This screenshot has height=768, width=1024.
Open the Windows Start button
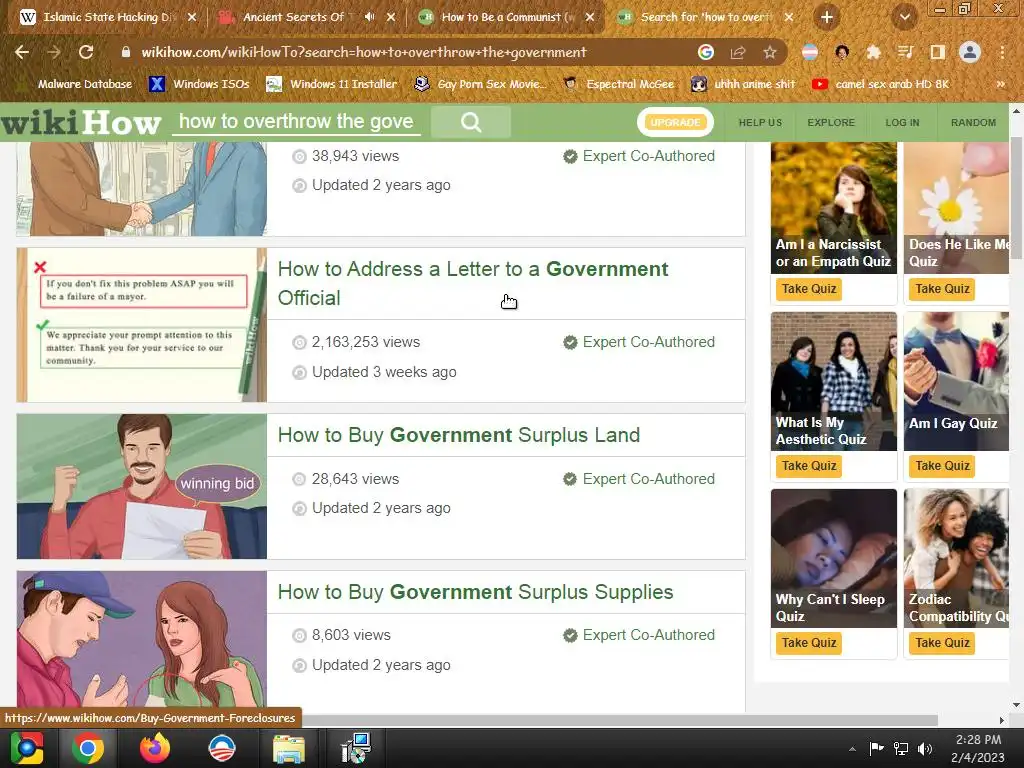pyautogui.click(x=27, y=748)
